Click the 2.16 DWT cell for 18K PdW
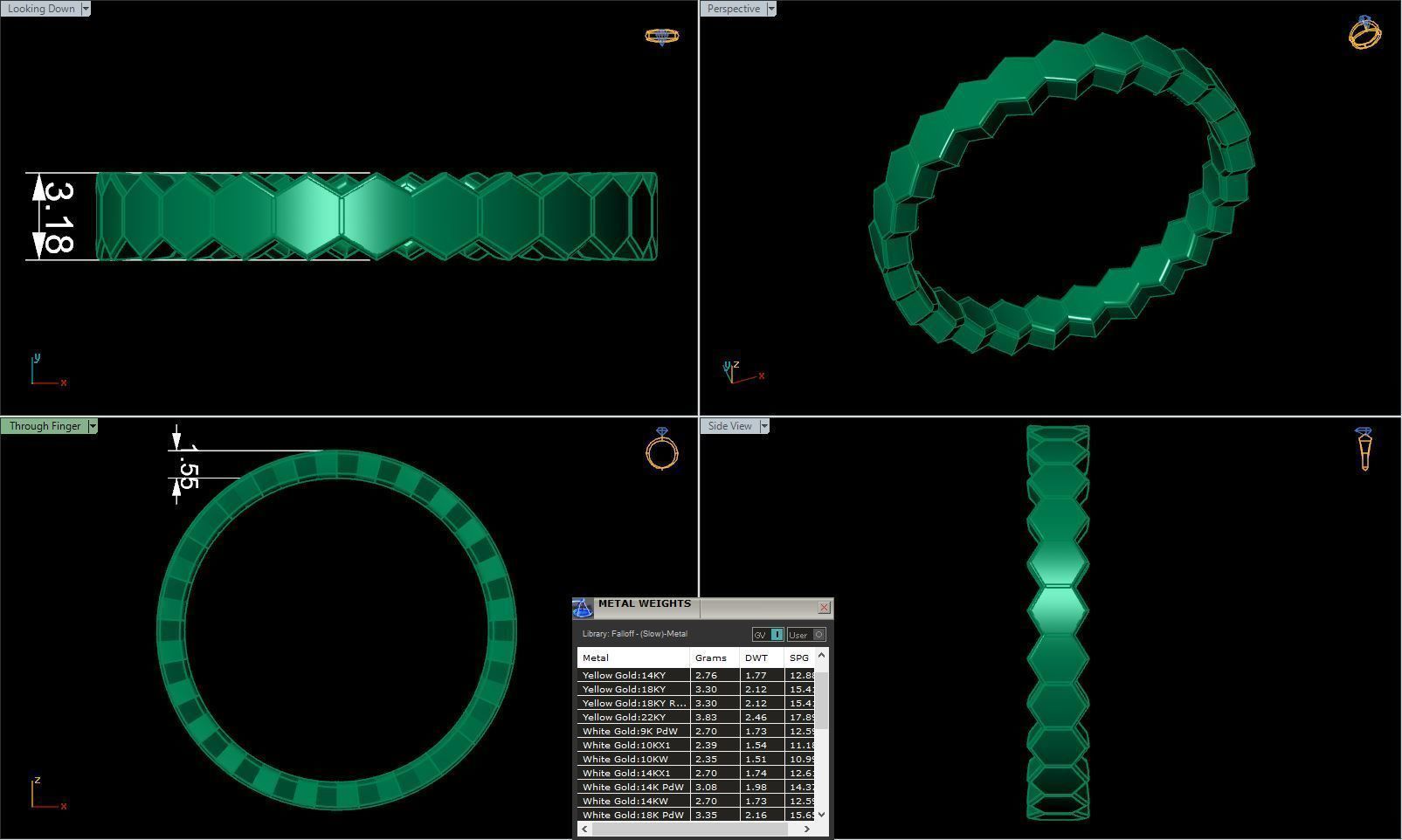Image resolution: width=1402 pixels, height=840 pixels. [x=762, y=815]
